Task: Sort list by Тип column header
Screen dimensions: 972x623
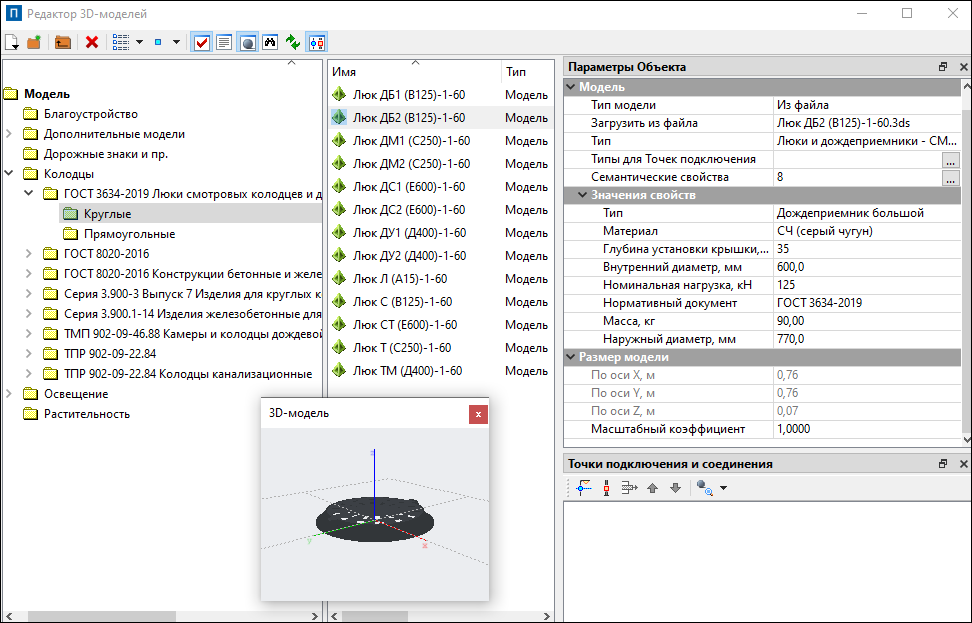Action: 527,72
